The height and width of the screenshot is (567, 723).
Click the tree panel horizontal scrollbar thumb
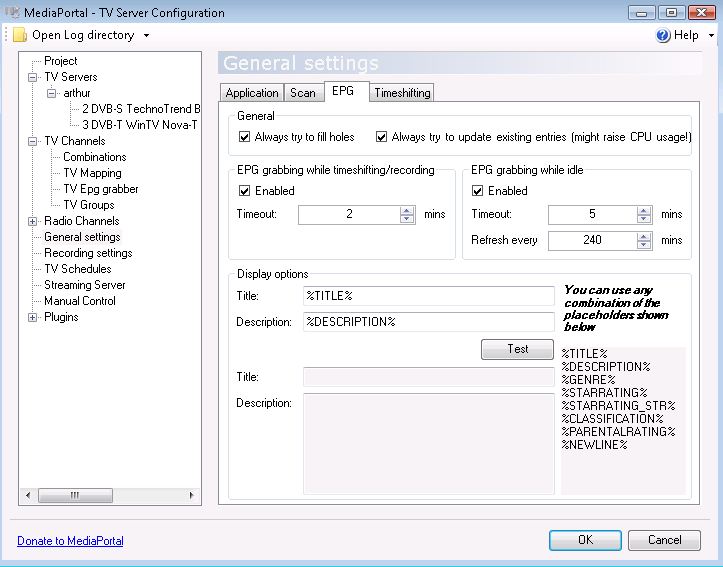pos(75,496)
